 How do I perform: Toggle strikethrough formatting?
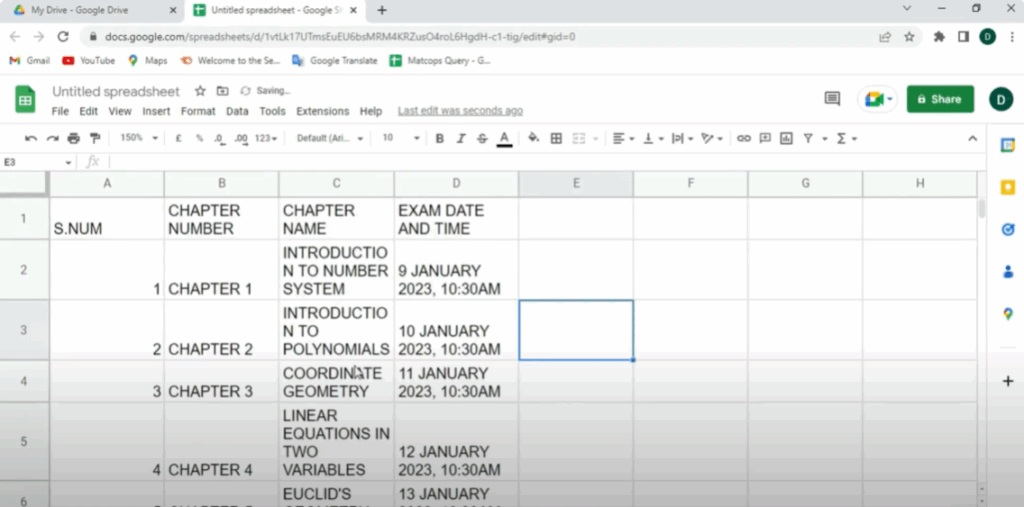(x=482, y=138)
